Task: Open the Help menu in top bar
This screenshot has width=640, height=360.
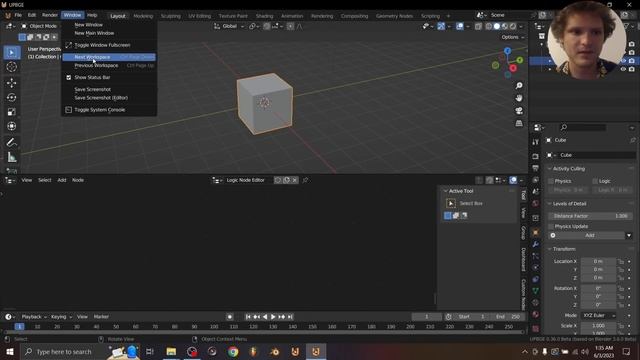Action: point(92,15)
